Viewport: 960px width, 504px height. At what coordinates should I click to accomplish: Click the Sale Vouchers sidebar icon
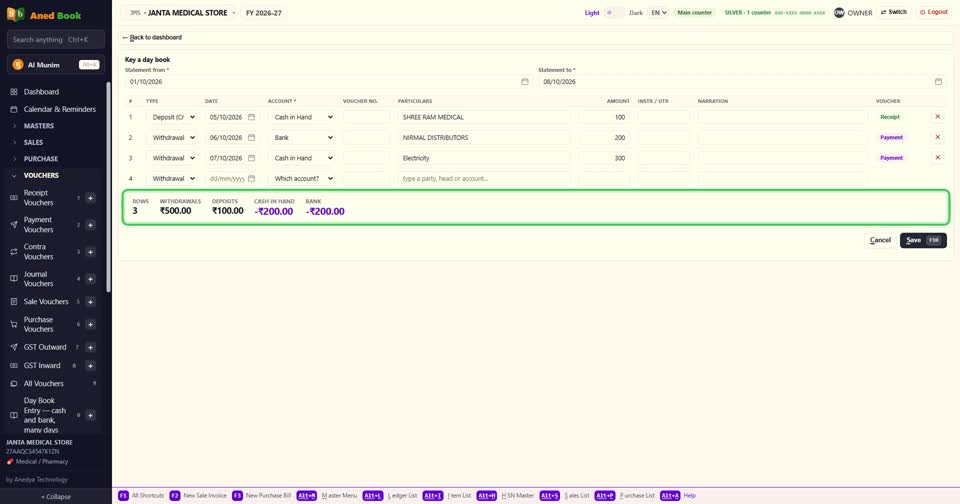(13, 301)
